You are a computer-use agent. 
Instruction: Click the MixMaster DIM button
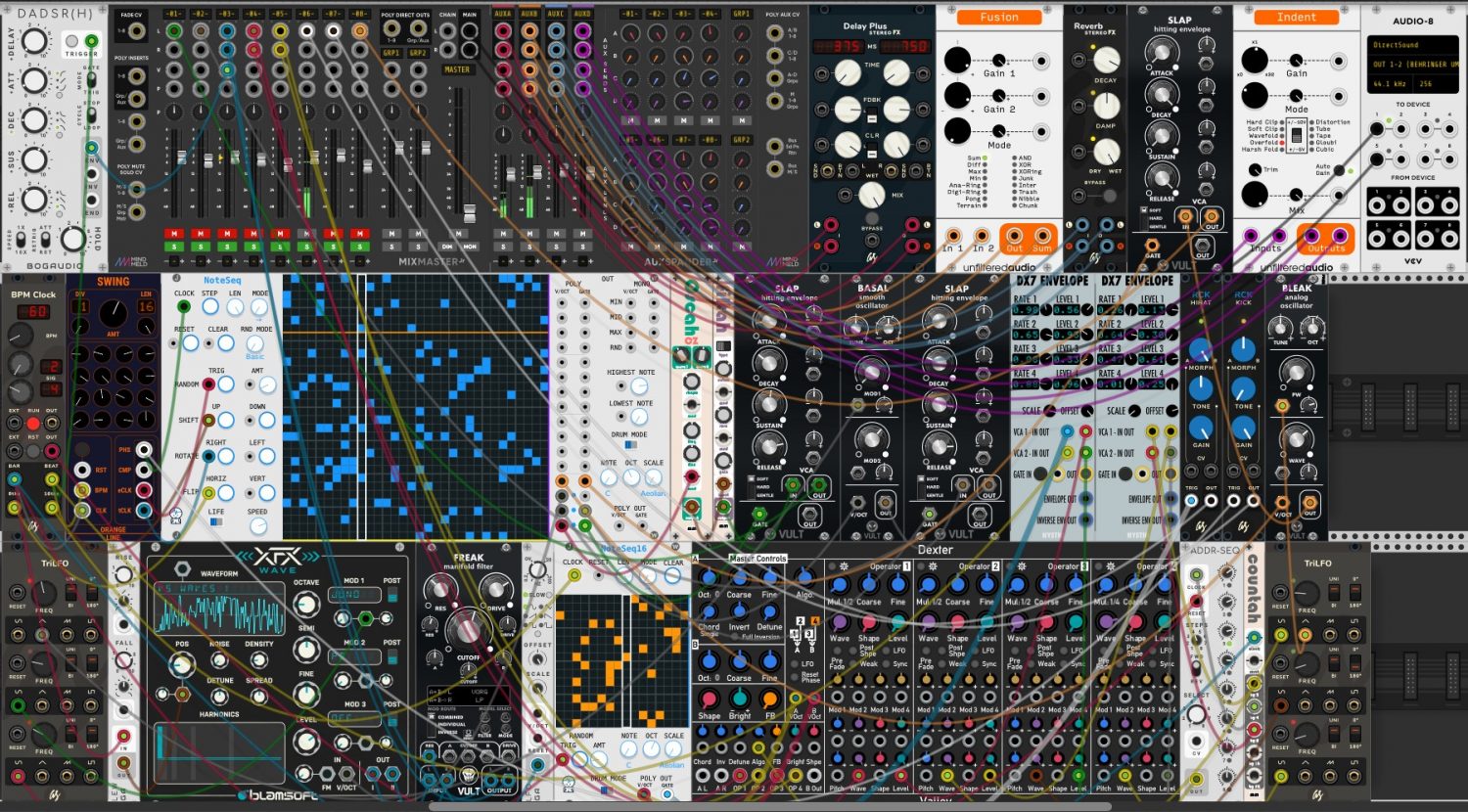tap(447, 247)
